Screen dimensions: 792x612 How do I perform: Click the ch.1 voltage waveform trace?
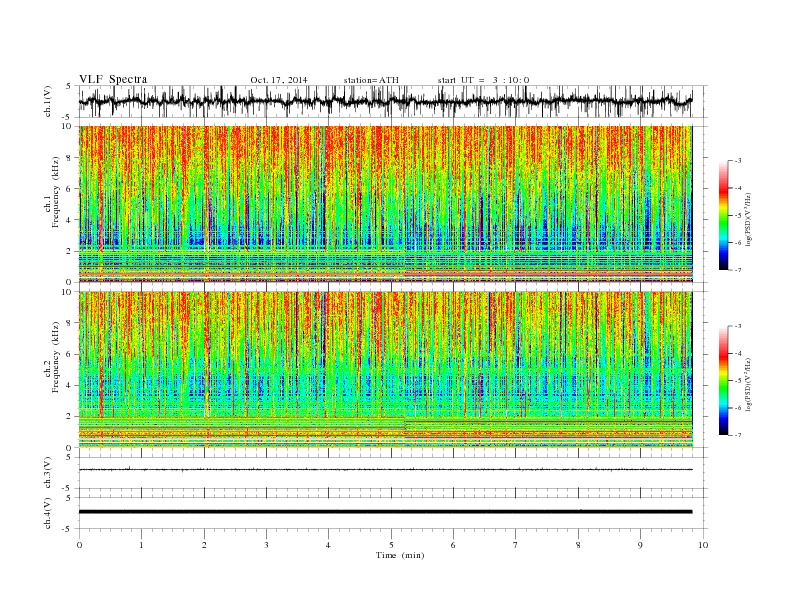385,101
